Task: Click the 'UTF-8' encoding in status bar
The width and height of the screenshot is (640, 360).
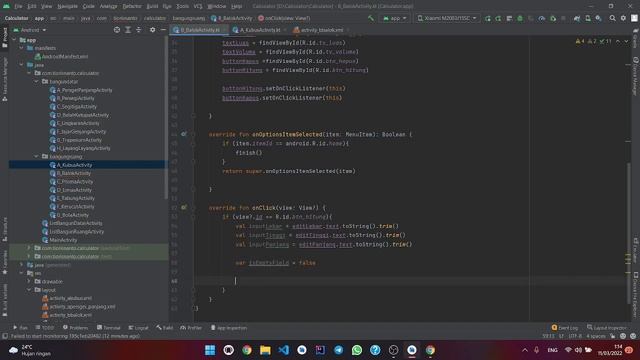Action: (575, 336)
